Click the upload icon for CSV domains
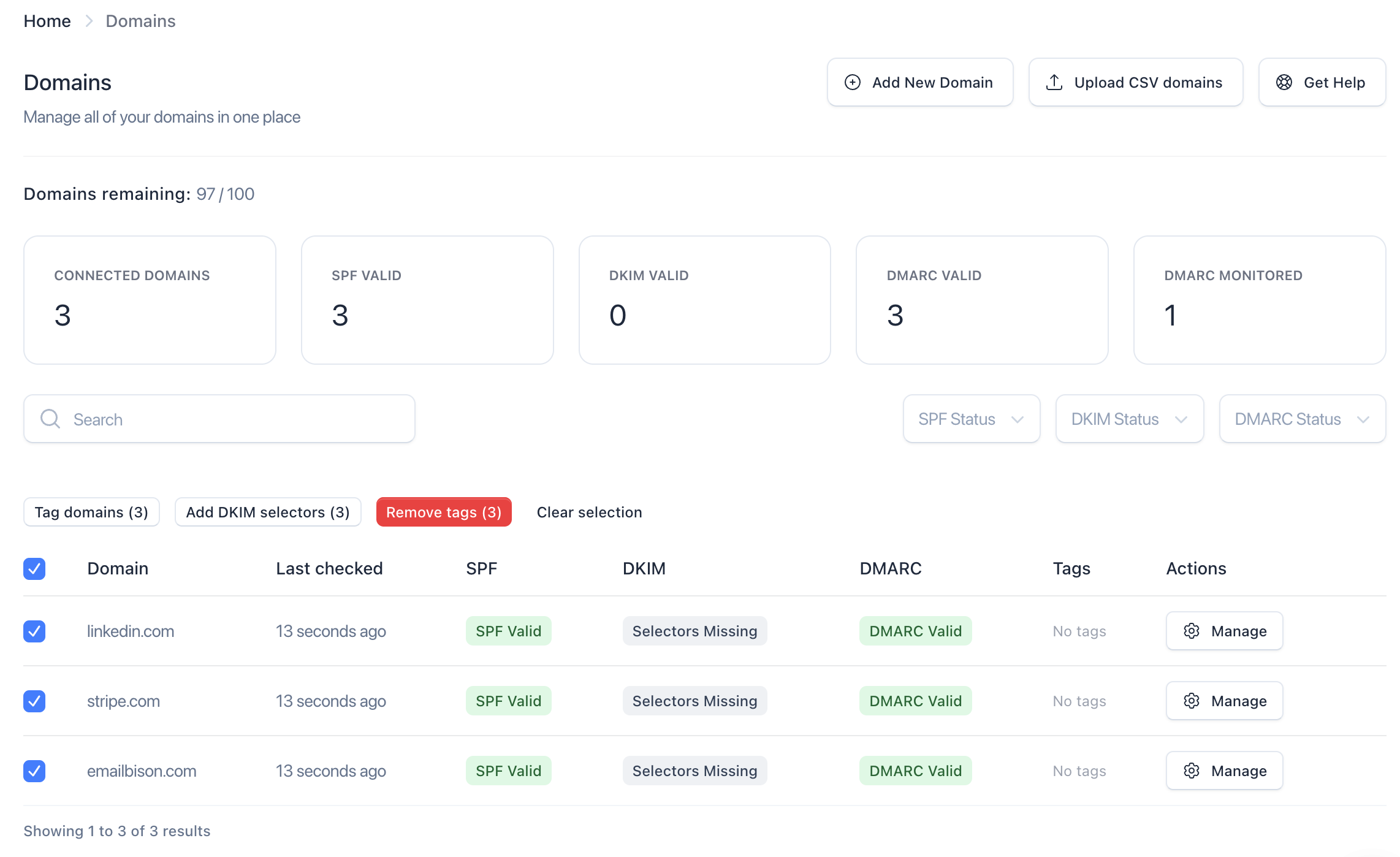 tap(1054, 83)
